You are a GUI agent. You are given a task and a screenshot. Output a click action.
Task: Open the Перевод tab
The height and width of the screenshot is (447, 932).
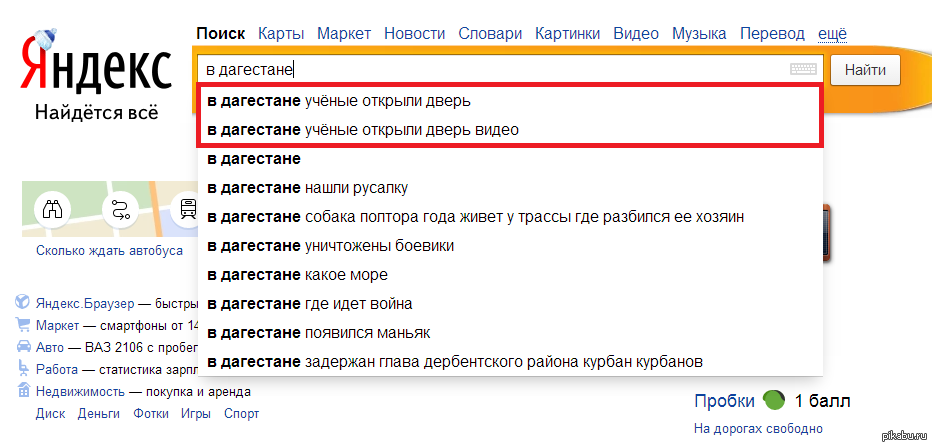click(772, 34)
